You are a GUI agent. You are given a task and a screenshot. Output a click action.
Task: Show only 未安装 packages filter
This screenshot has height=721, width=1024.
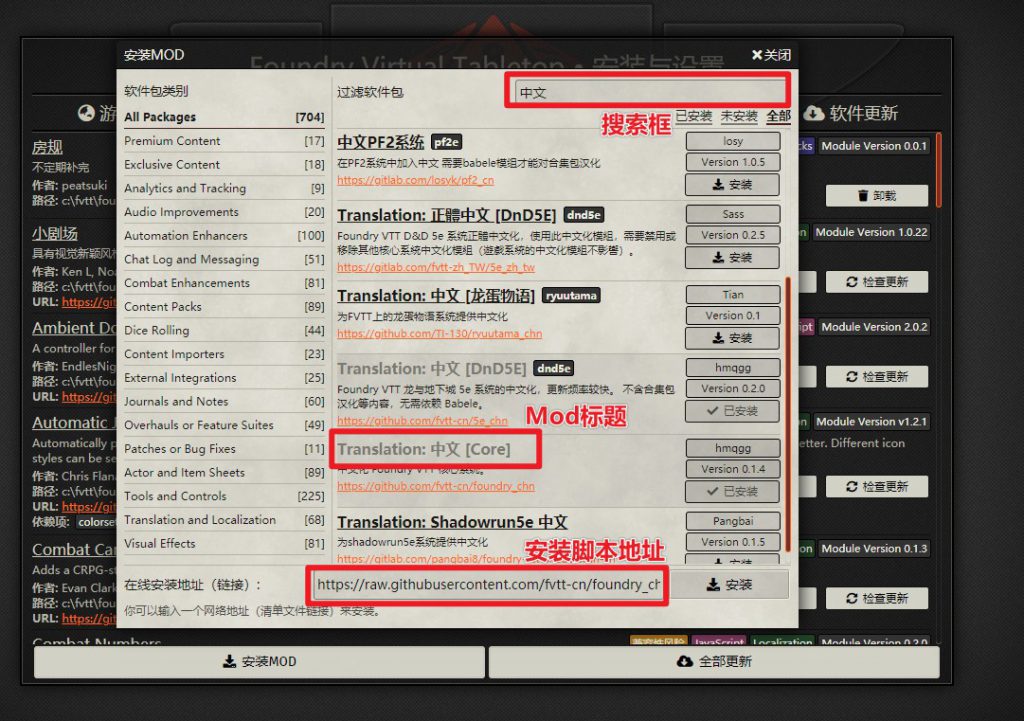[x=739, y=116]
